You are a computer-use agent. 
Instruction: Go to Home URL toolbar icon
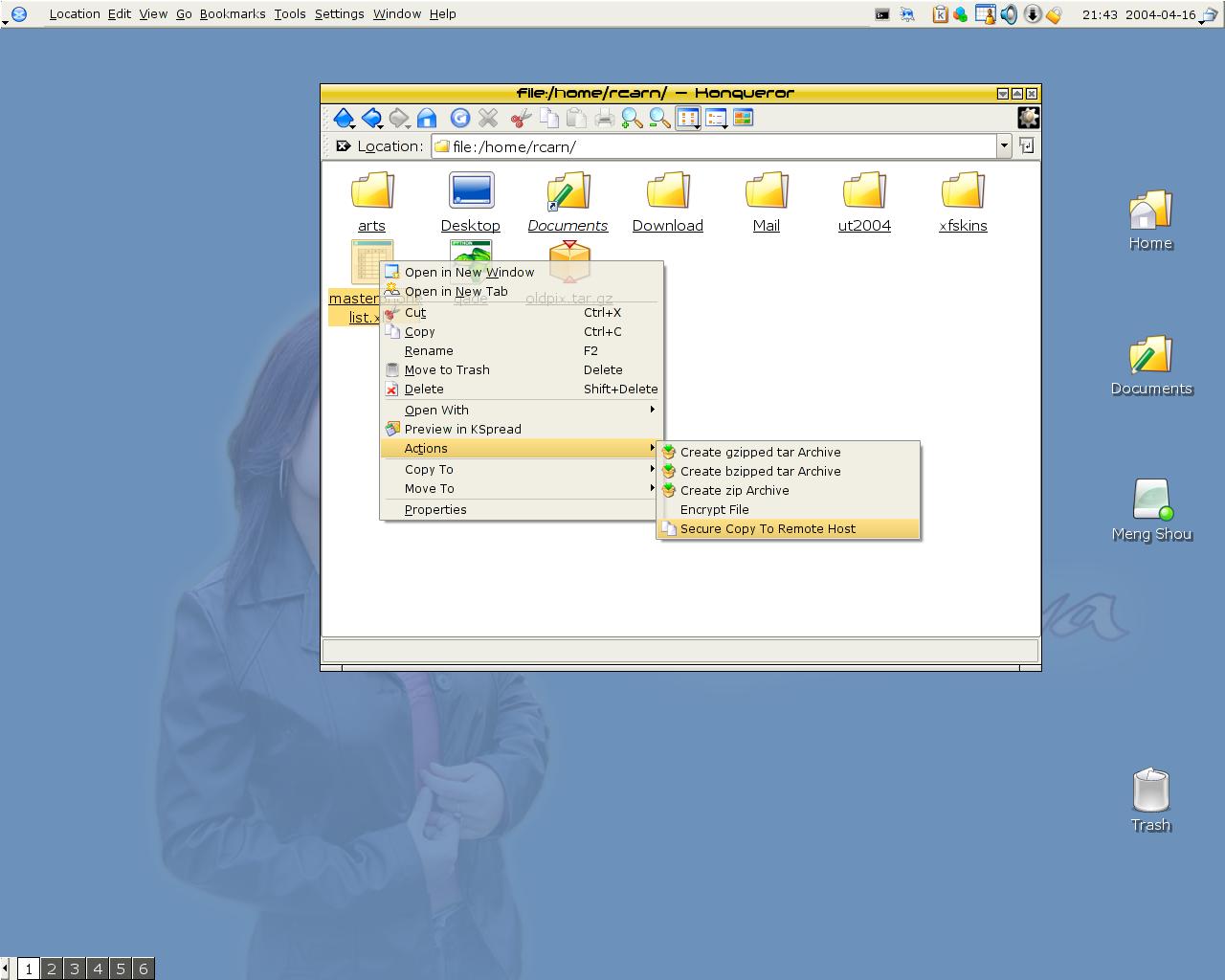[427, 118]
